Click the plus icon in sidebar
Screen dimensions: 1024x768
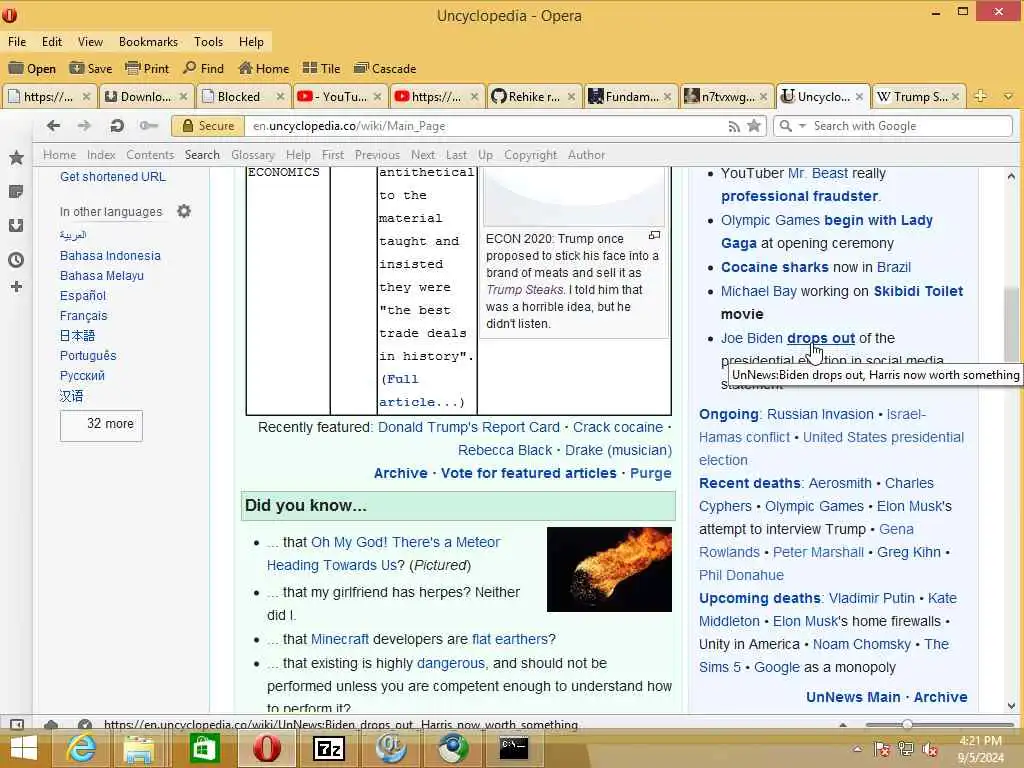point(16,287)
